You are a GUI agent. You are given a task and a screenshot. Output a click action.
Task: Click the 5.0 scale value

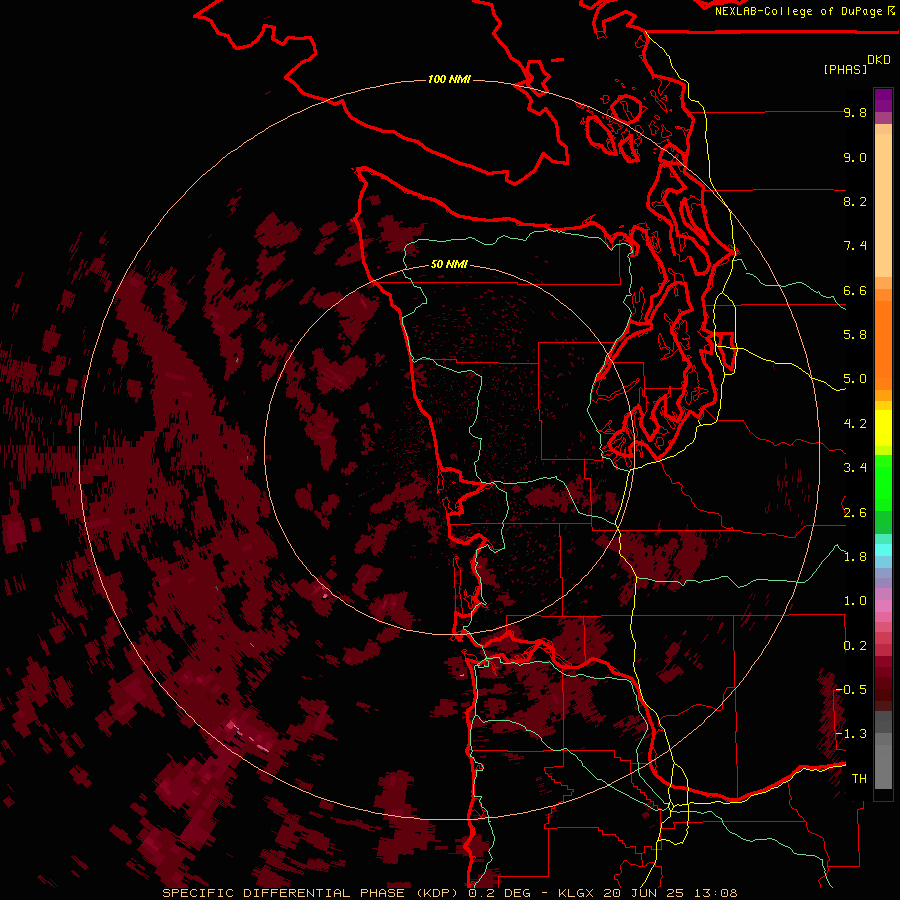(x=855, y=379)
